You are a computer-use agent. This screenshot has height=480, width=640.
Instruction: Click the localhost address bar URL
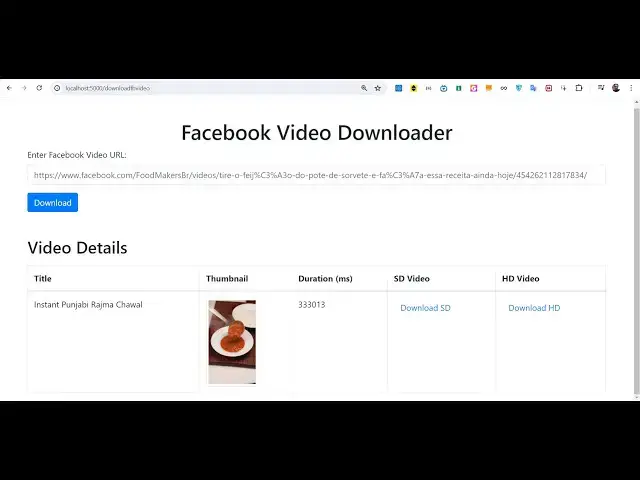pyautogui.click(x=108, y=88)
